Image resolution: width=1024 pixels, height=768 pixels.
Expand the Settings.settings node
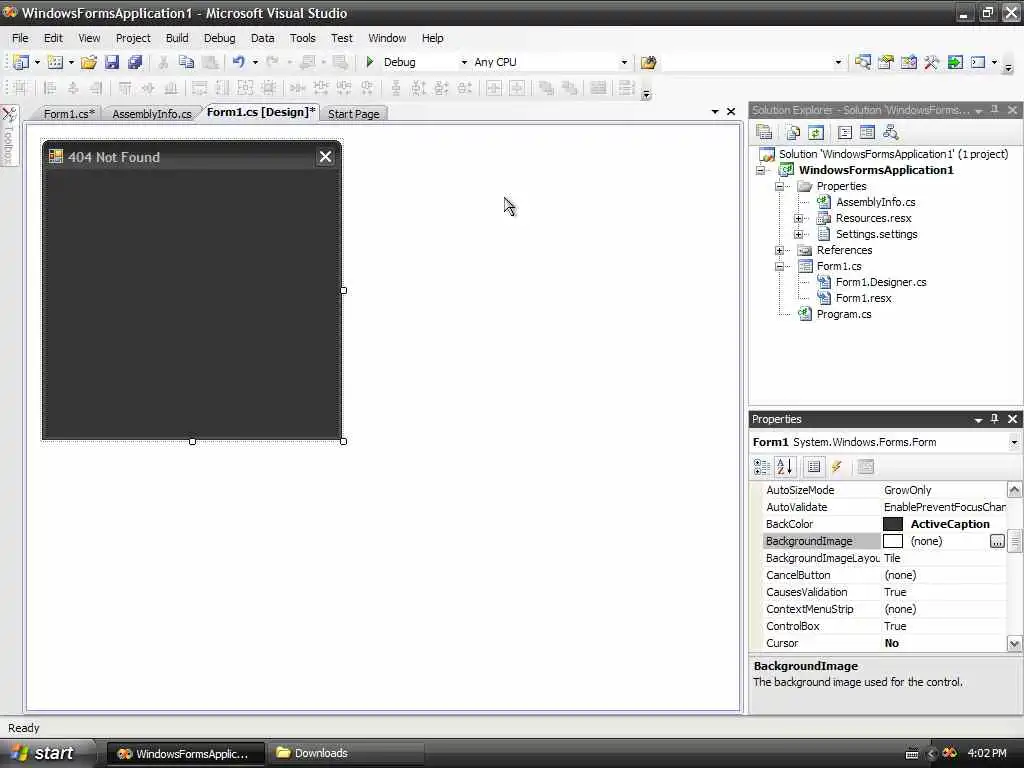pos(798,234)
